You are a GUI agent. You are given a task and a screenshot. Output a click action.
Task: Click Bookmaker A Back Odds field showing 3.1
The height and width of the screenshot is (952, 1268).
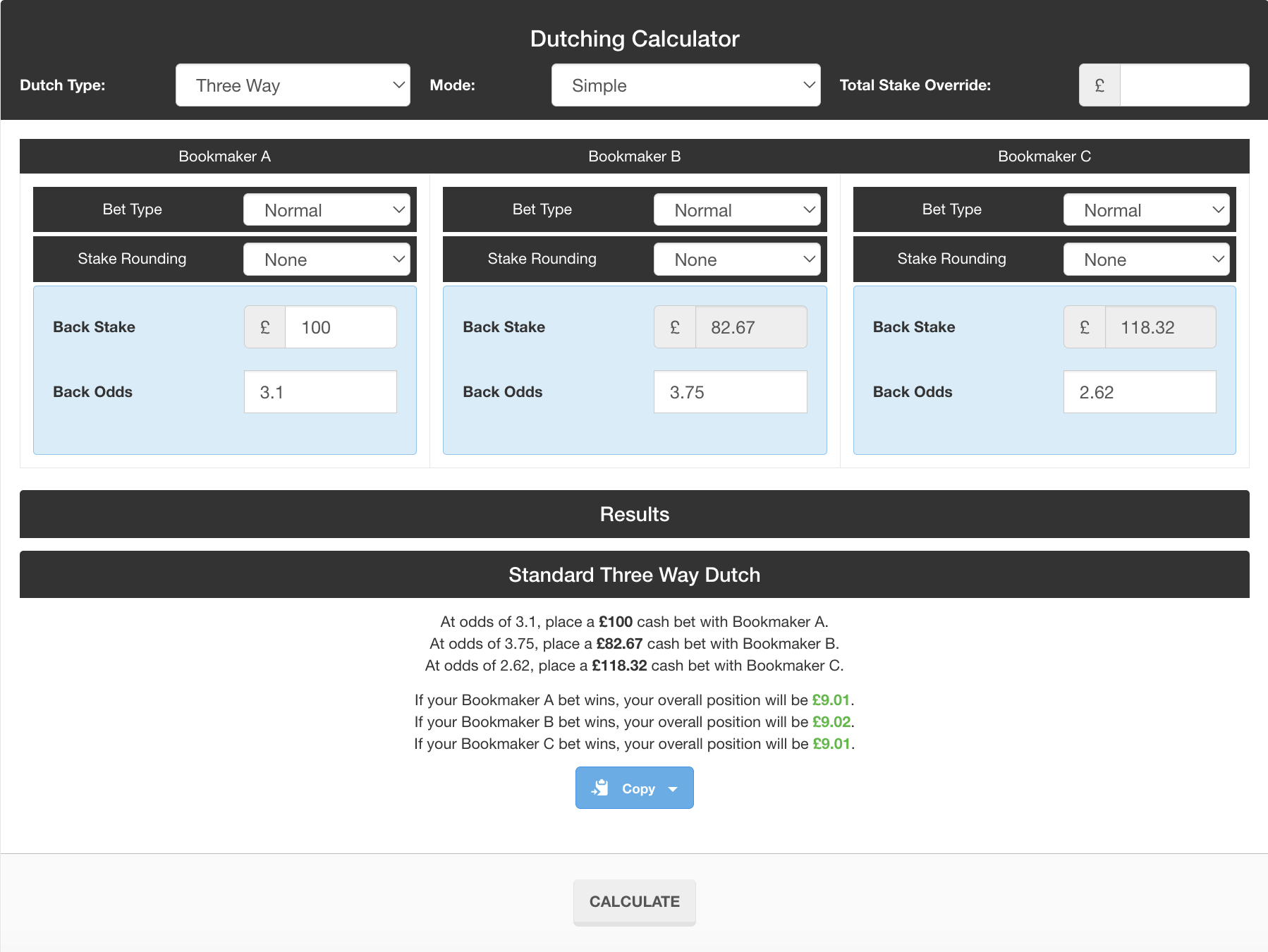(x=320, y=392)
